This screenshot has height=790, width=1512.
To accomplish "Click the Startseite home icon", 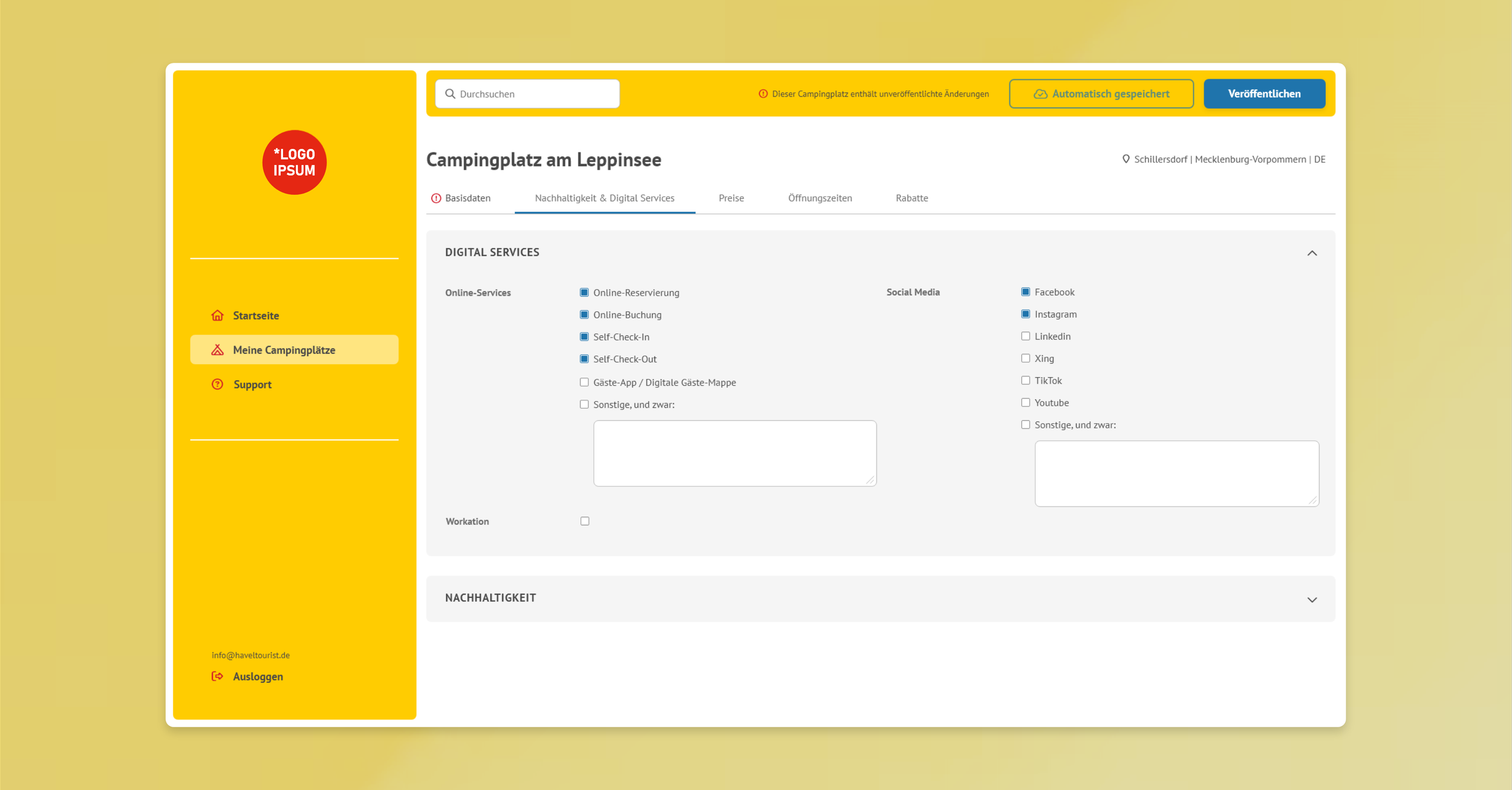I will coord(217,315).
